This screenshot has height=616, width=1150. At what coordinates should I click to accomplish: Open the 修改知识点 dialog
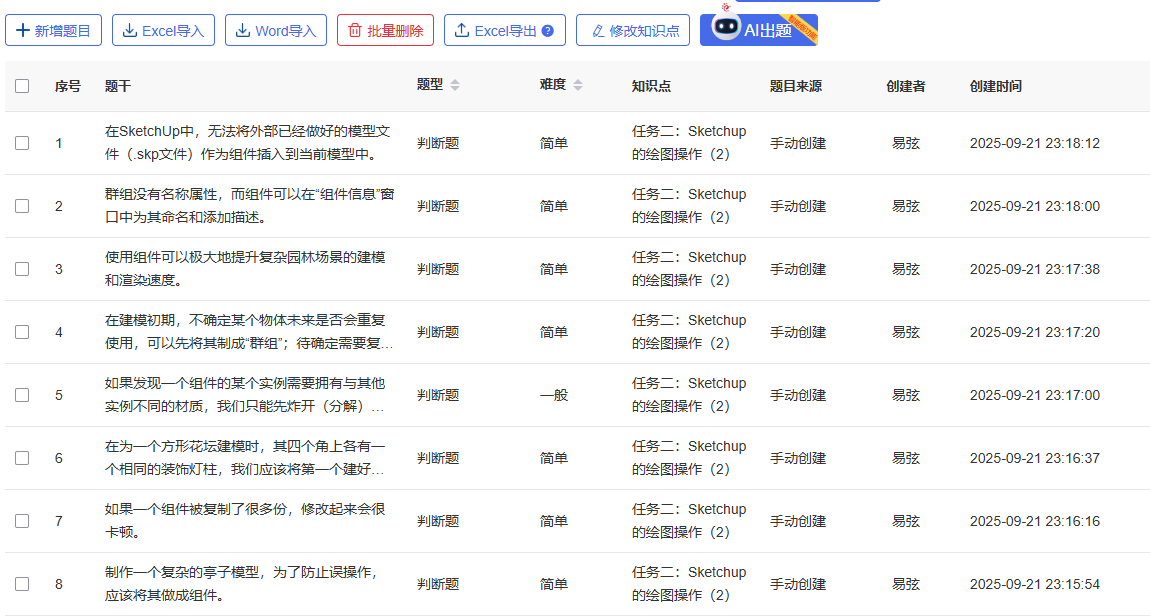pyautogui.click(x=632, y=29)
